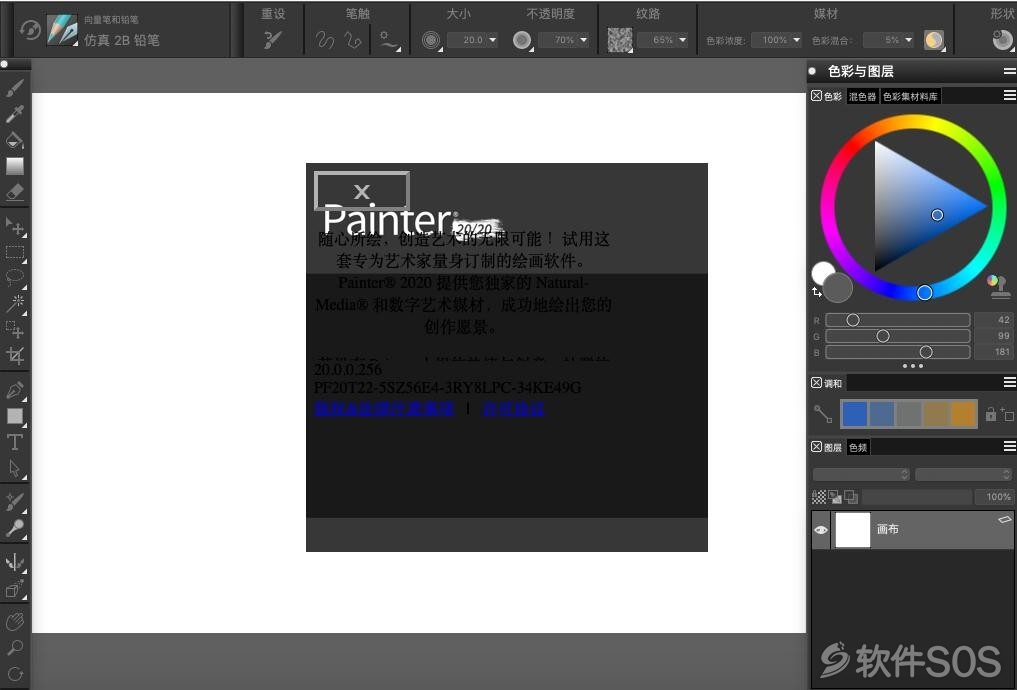The width and height of the screenshot is (1017, 690).
Task: Toggle preserve transparency checker icon
Action: click(819, 497)
